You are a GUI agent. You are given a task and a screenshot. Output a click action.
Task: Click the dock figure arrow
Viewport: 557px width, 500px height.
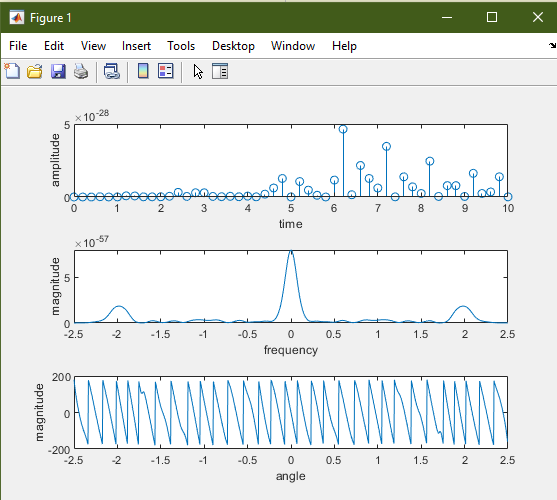pos(552,45)
